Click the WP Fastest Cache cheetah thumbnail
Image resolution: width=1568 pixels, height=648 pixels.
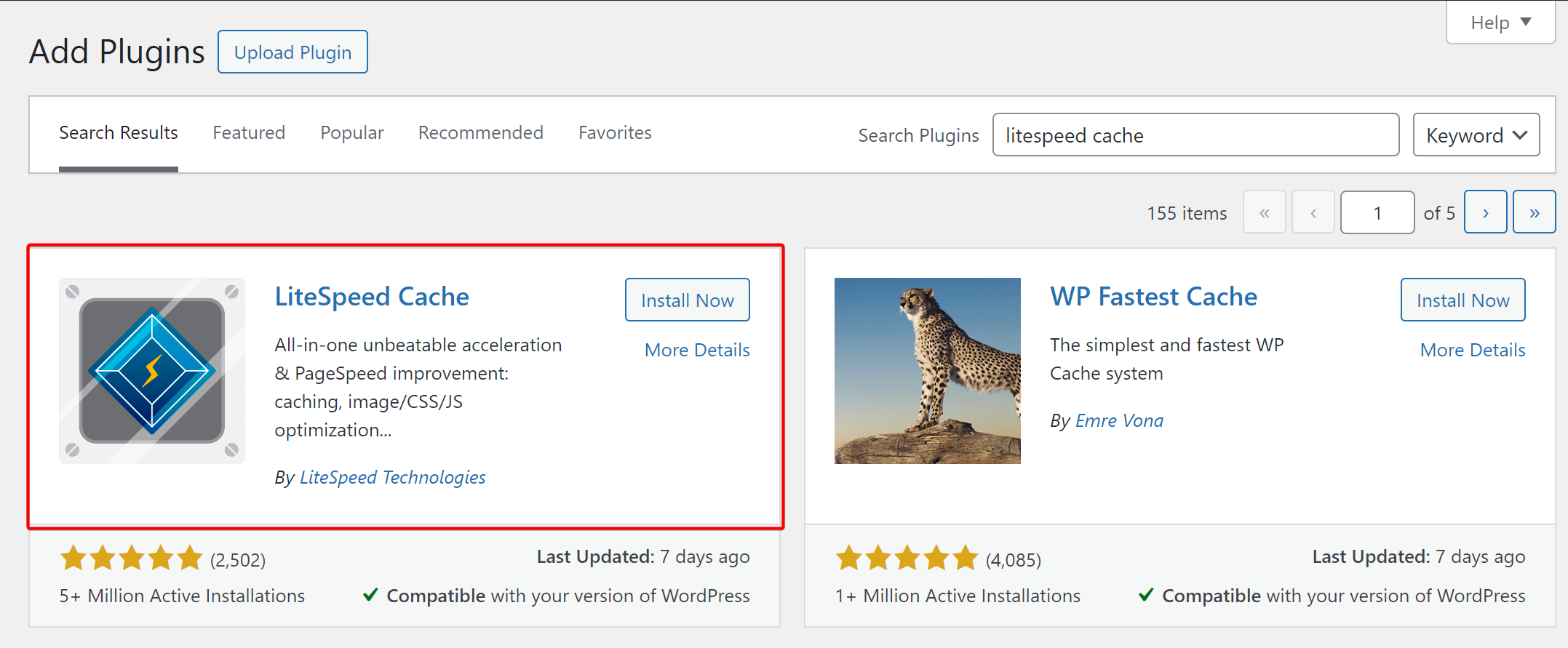[927, 371]
